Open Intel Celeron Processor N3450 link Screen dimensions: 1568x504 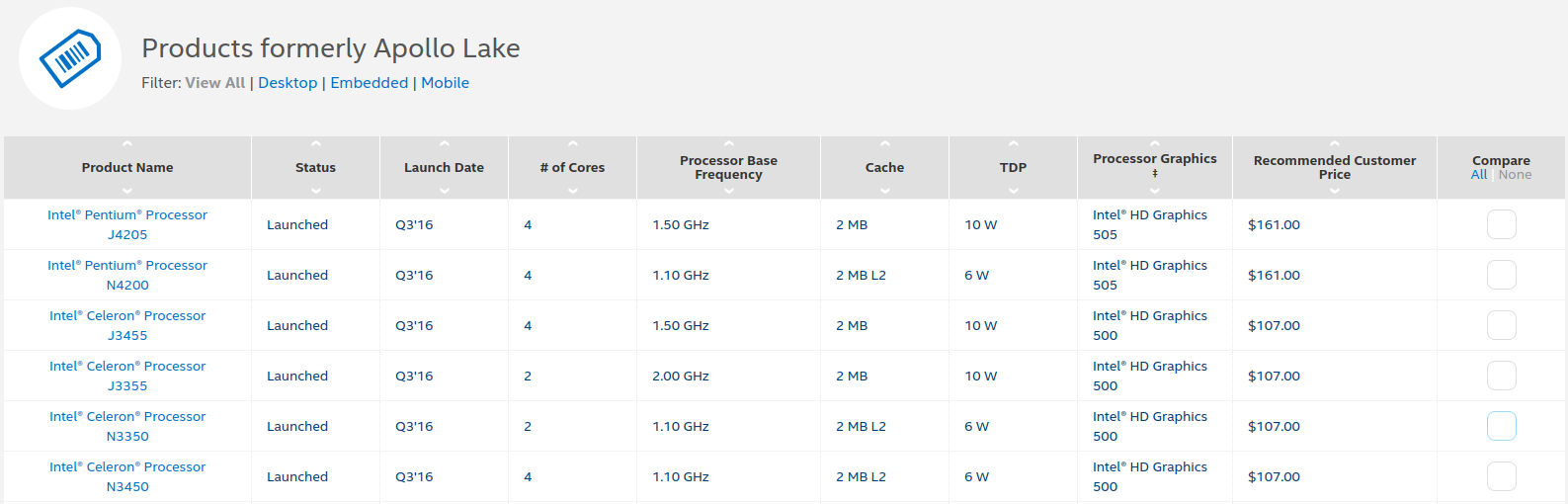click(x=127, y=476)
